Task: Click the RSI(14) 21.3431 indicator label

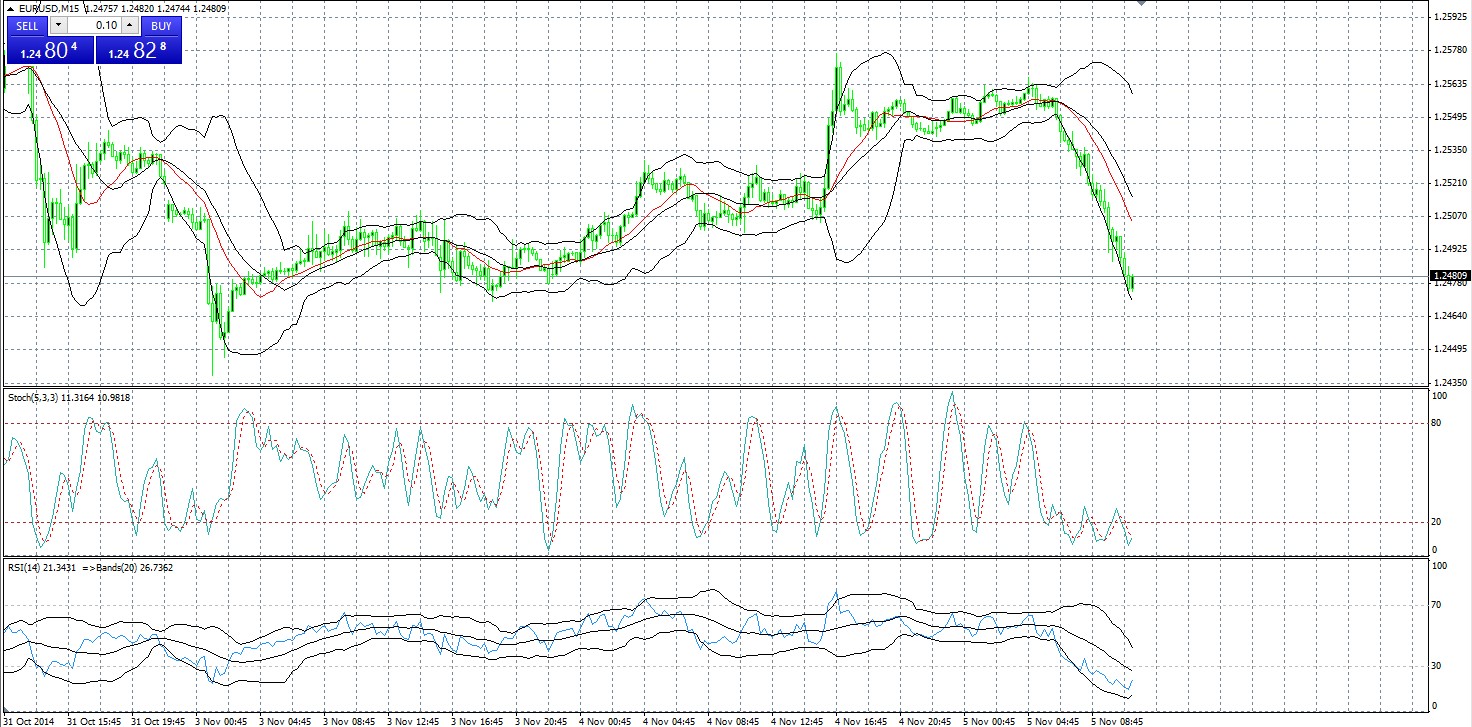Action: [x=43, y=568]
